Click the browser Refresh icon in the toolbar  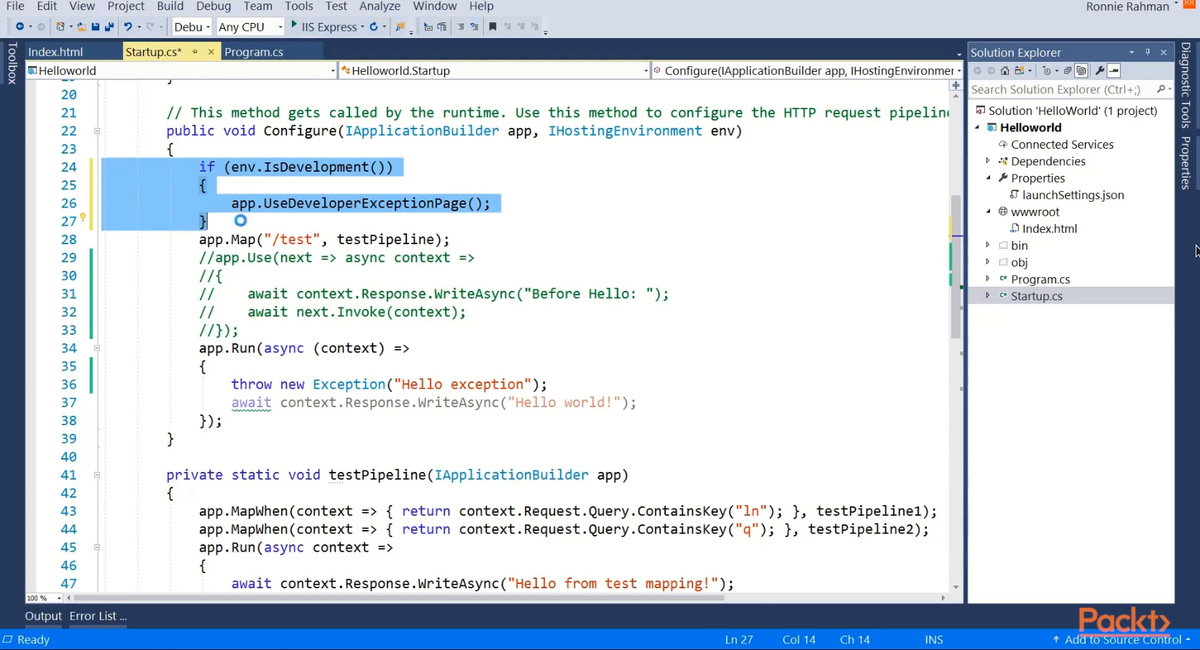373,26
